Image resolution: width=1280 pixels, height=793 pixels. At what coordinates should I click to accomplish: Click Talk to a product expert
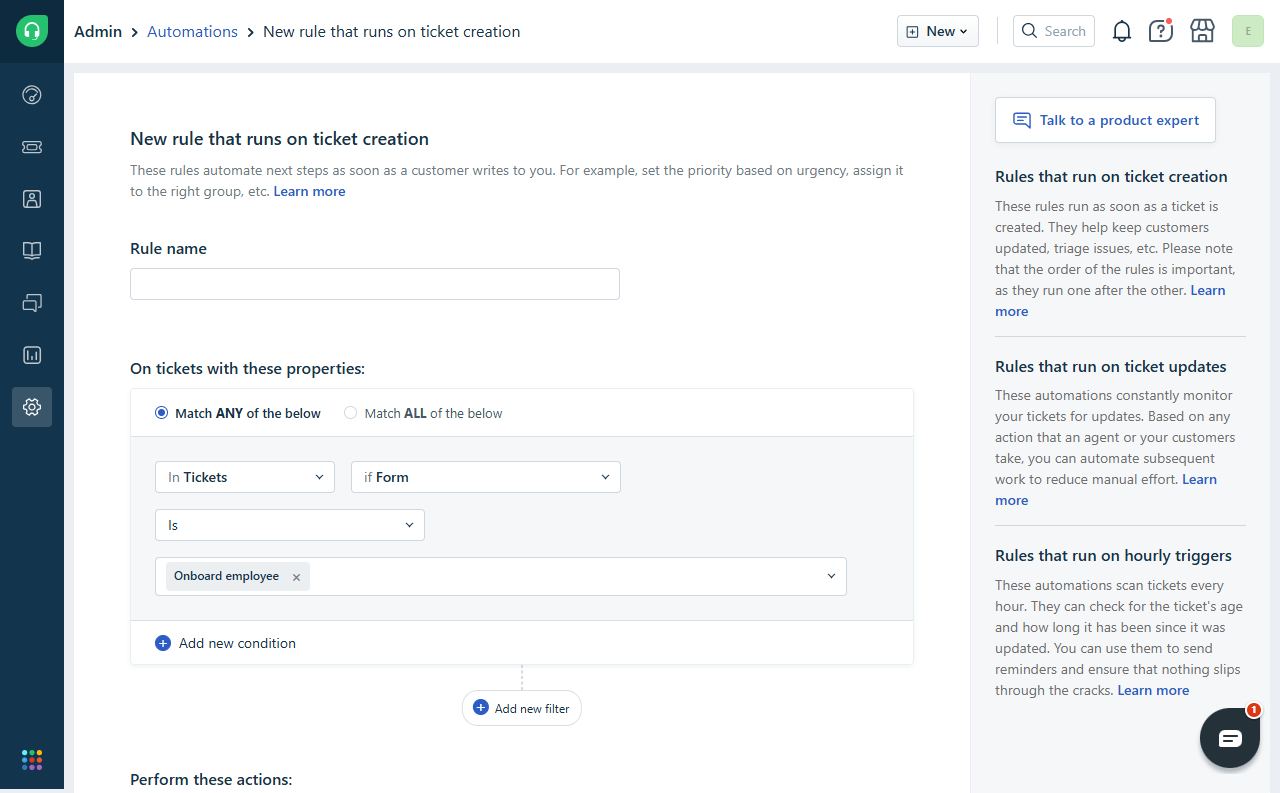pyautogui.click(x=1105, y=120)
